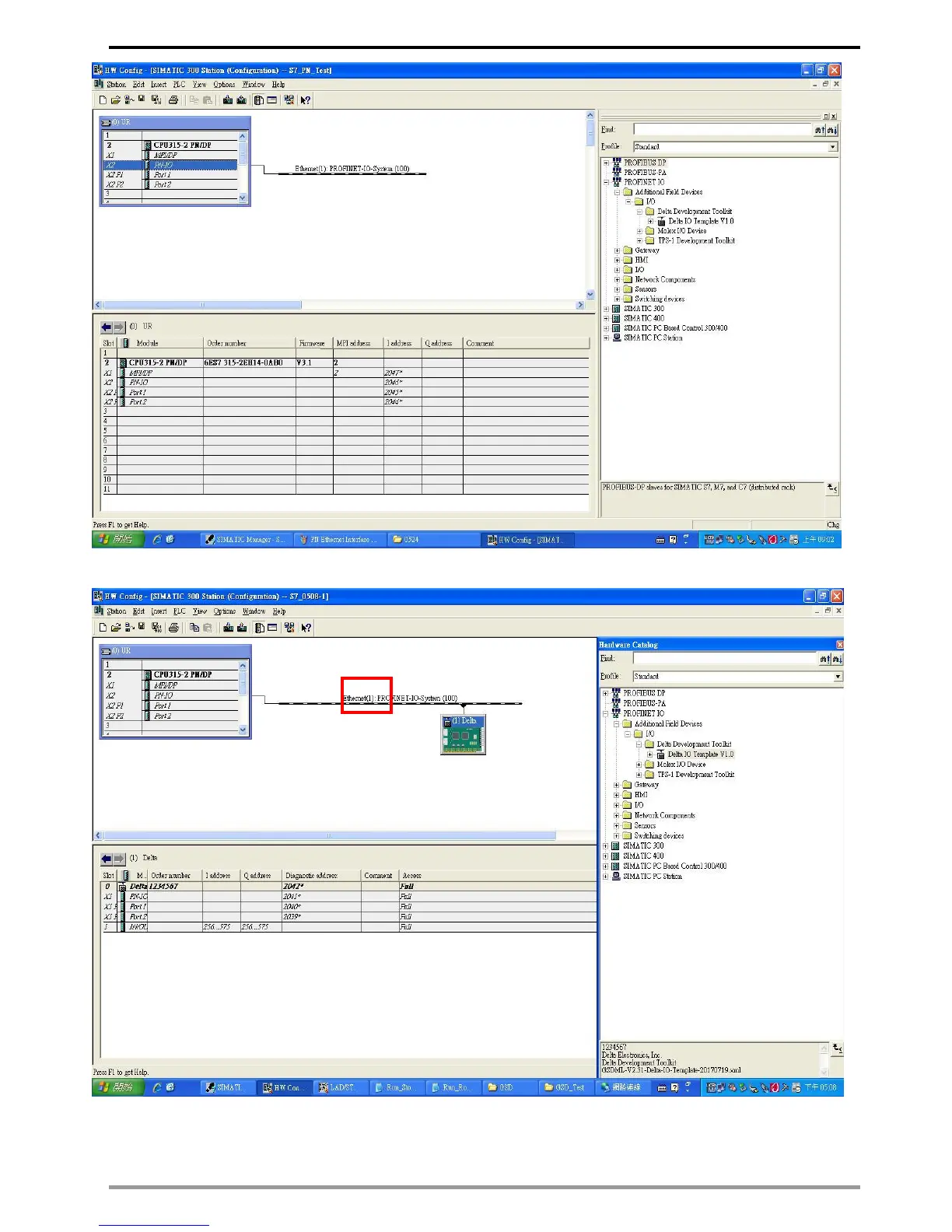Expand Molex I/O Device in Hardware Catalog

click(639, 765)
